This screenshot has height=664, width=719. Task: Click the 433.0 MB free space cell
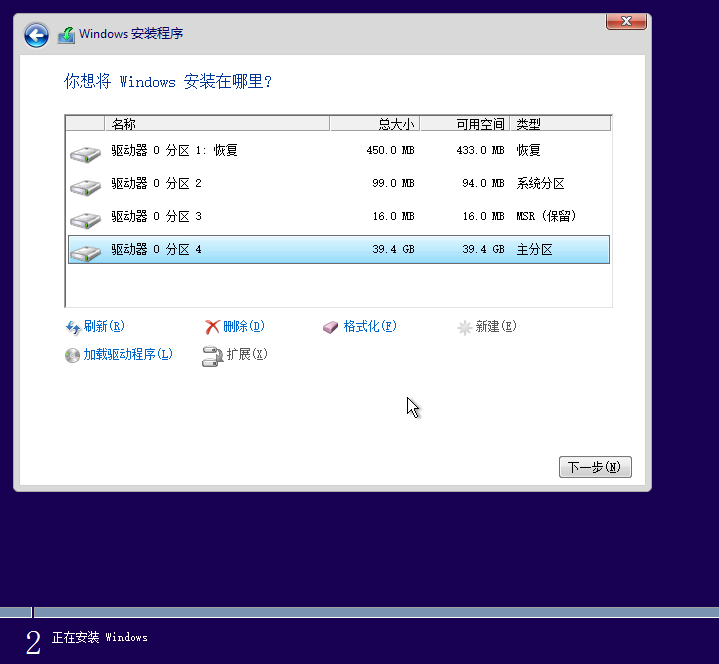tap(481, 150)
